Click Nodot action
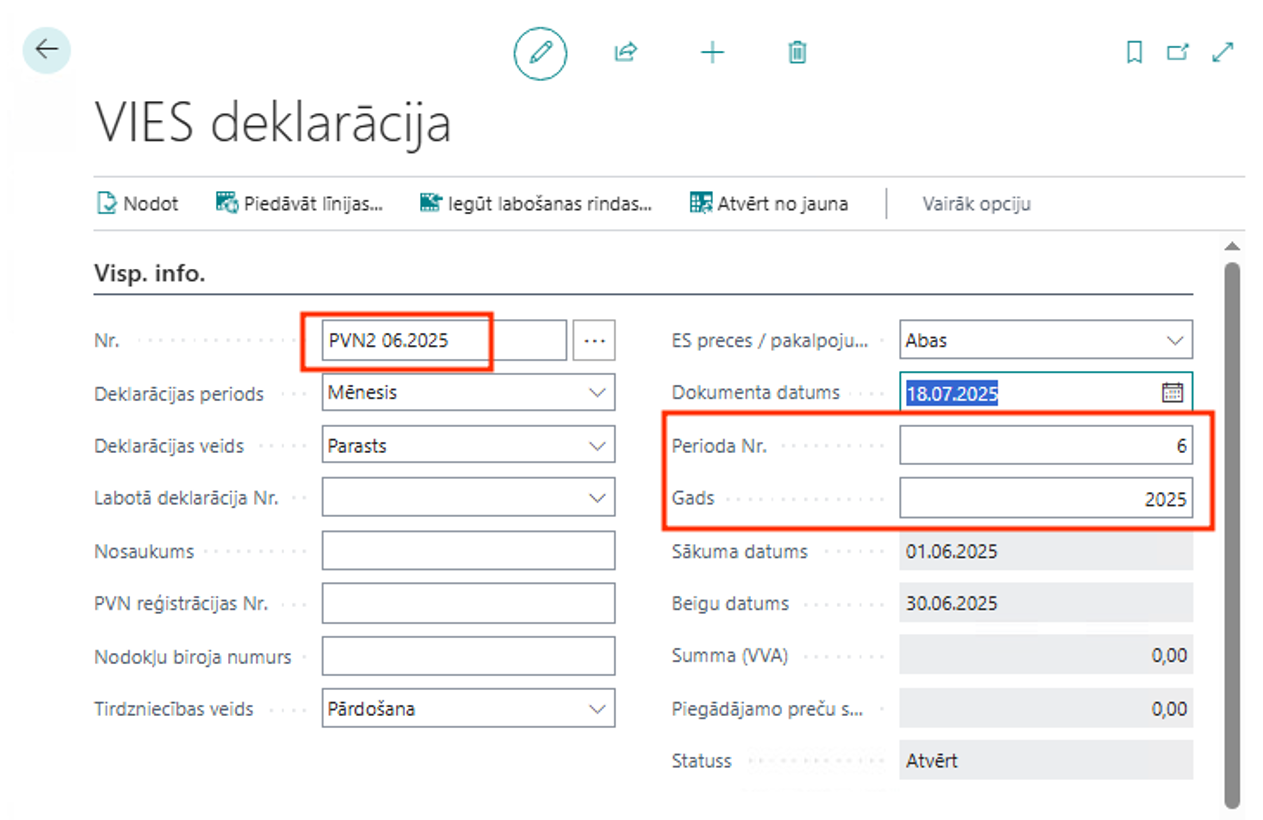The image size is (1263, 820). tap(137, 204)
